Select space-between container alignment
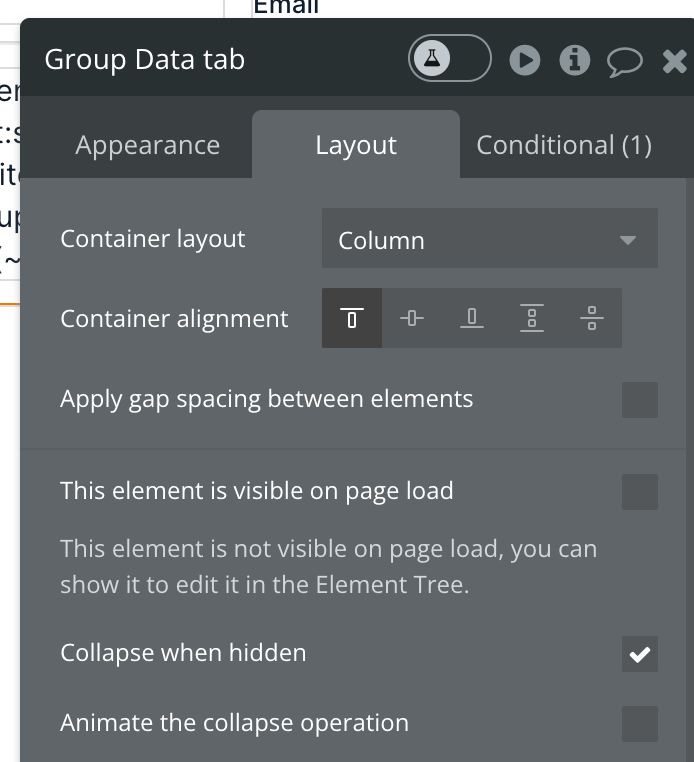 pos(532,319)
